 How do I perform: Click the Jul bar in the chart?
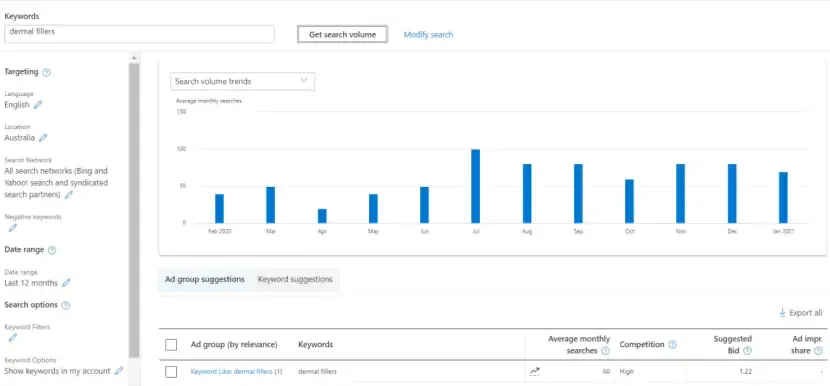475,186
